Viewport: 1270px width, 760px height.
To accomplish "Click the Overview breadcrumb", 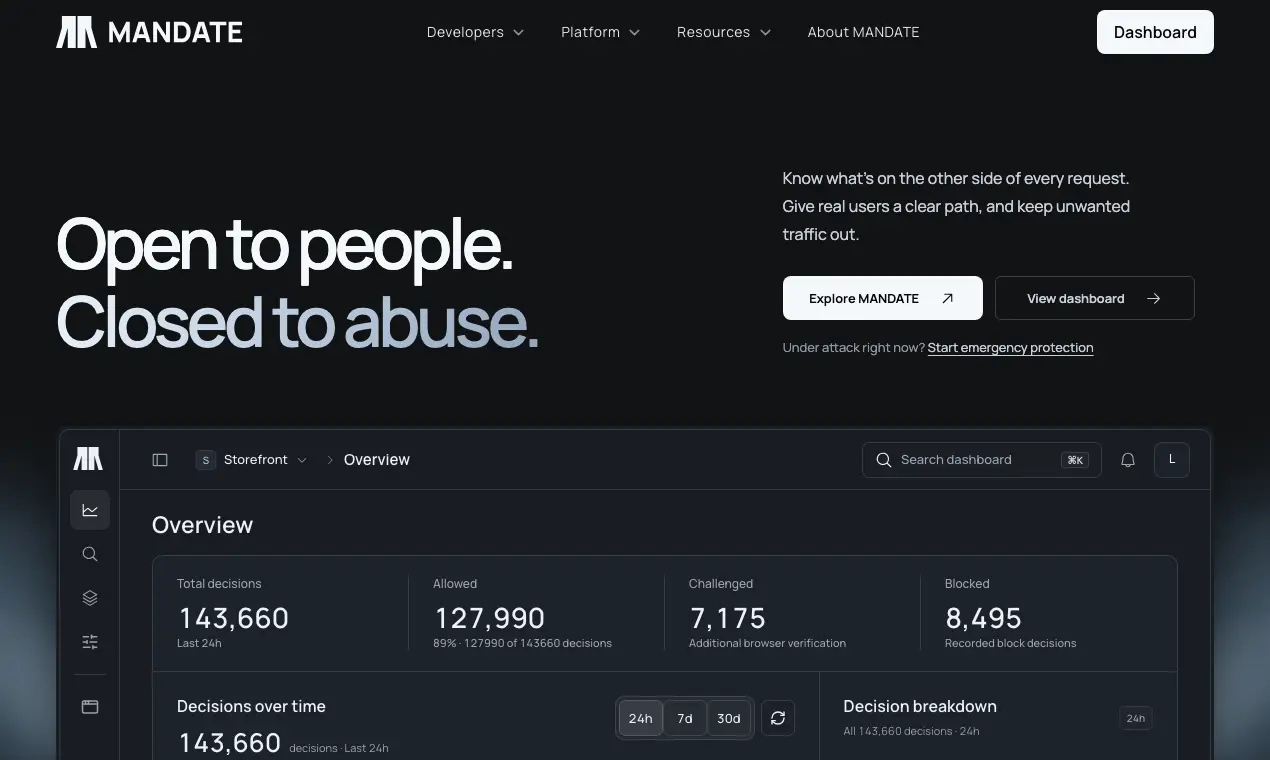I will (377, 460).
